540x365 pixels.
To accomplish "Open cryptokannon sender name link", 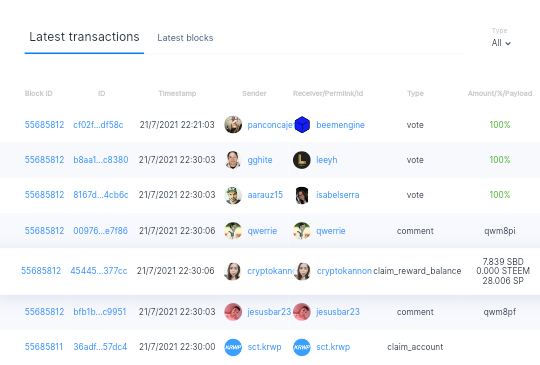I will [270, 271].
